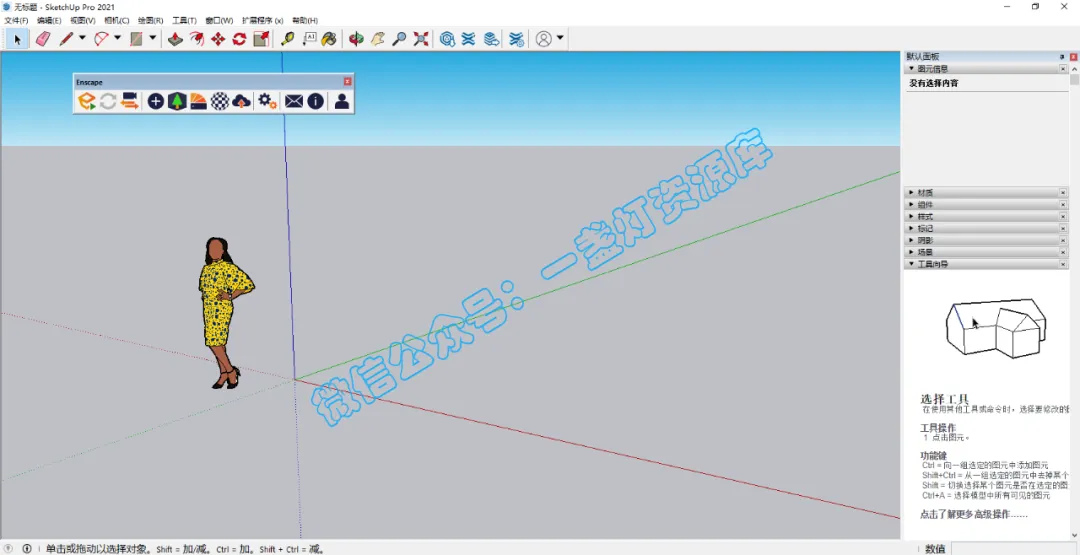Open Enscape settings gears icon
Viewport: 1080px width, 555px height.
pyautogui.click(x=267, y=102)
